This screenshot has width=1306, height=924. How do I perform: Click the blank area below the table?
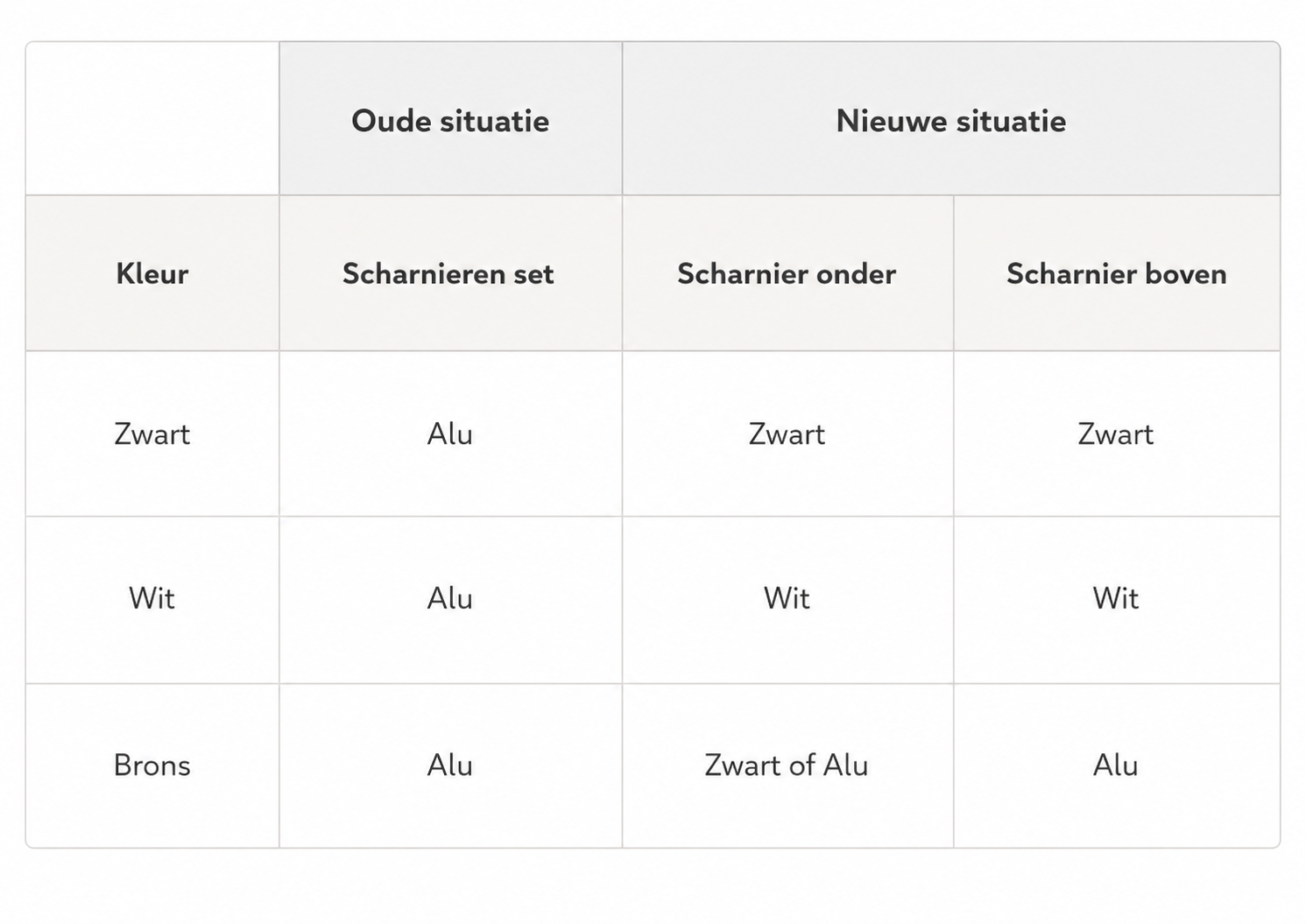pos(653,886)
